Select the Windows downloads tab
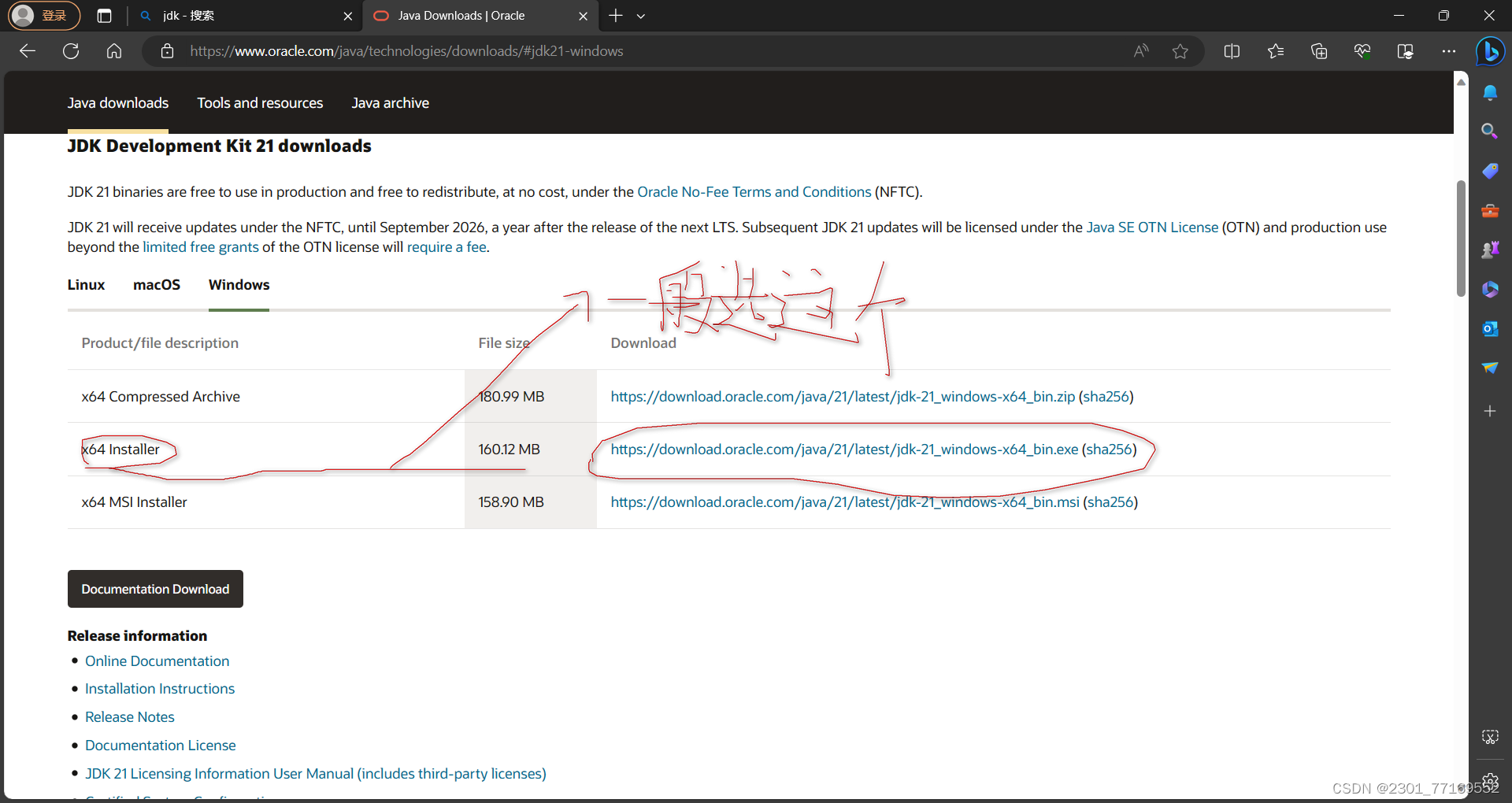1512x803 pixels. click(x=239, y=285)
